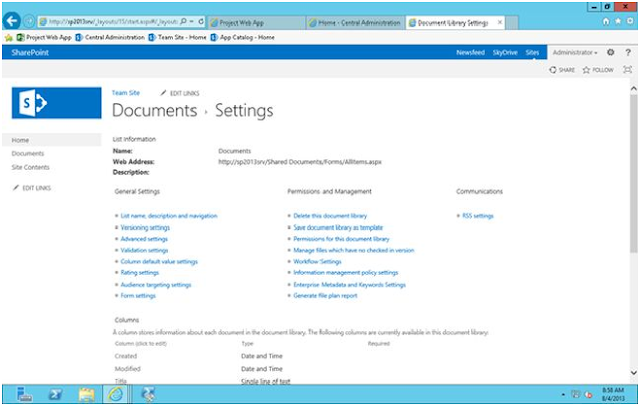Open Manage files with no checked in version
Image resolution: width=640 pixels, height=407 pixels.
[x=353, y=250]
